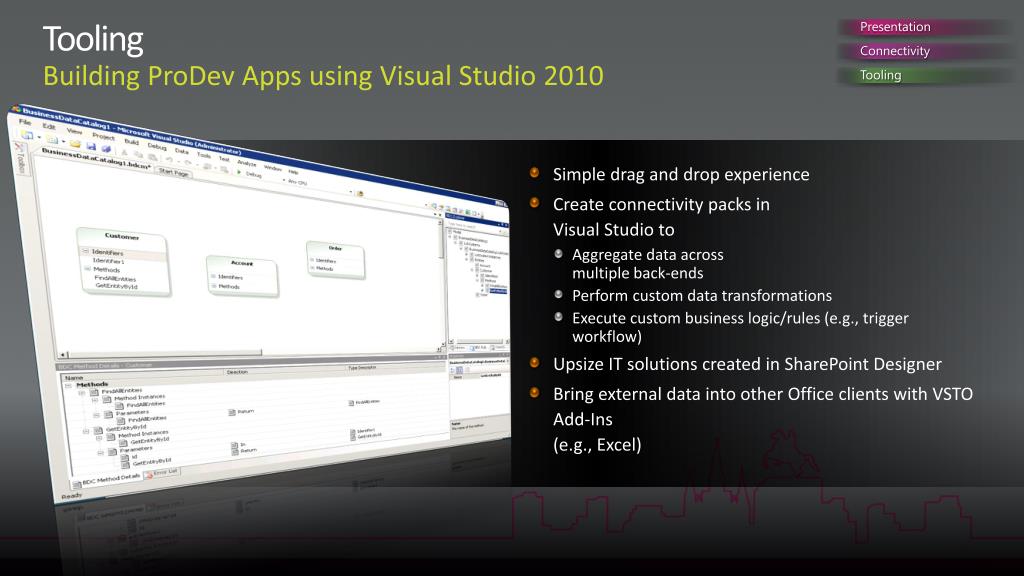Click the Ready status bar text
The image size is (1024, 576).
coord(71,496)
